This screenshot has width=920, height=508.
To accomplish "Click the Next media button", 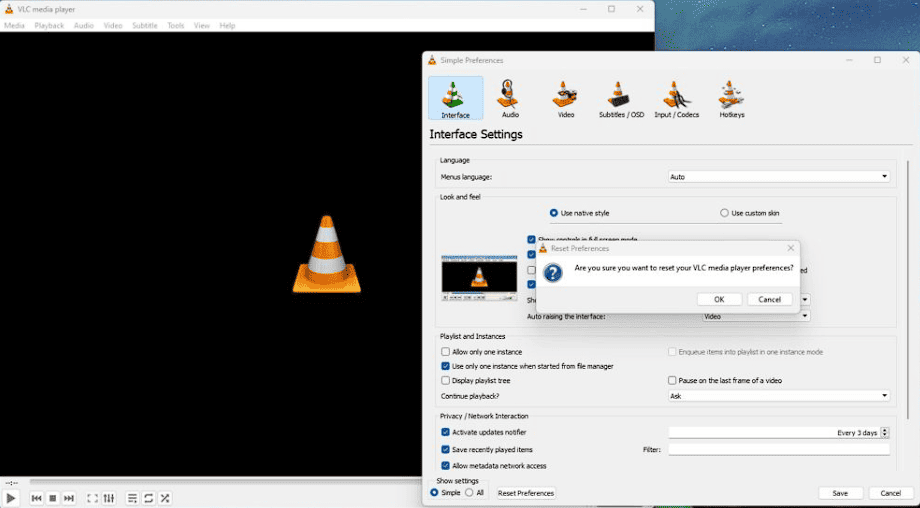I will click(x=69, y=498).
